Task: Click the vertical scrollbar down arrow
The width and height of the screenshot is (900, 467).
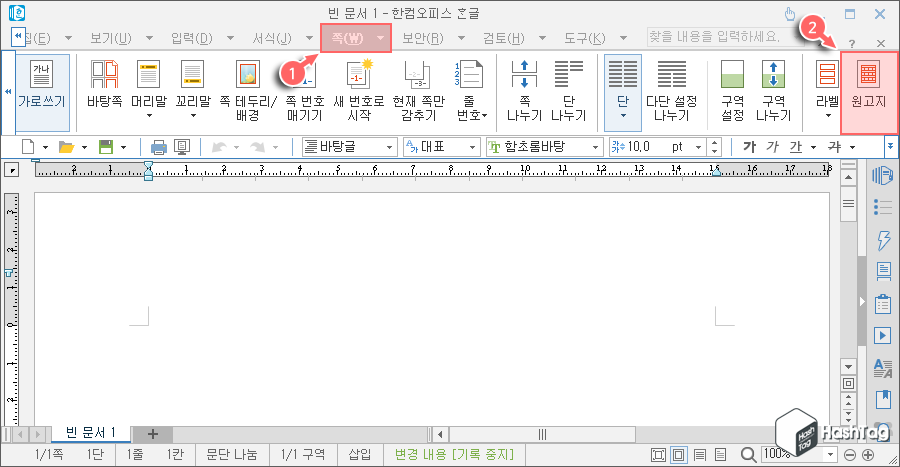Action: pyautogui.click(x=848, y=366)
